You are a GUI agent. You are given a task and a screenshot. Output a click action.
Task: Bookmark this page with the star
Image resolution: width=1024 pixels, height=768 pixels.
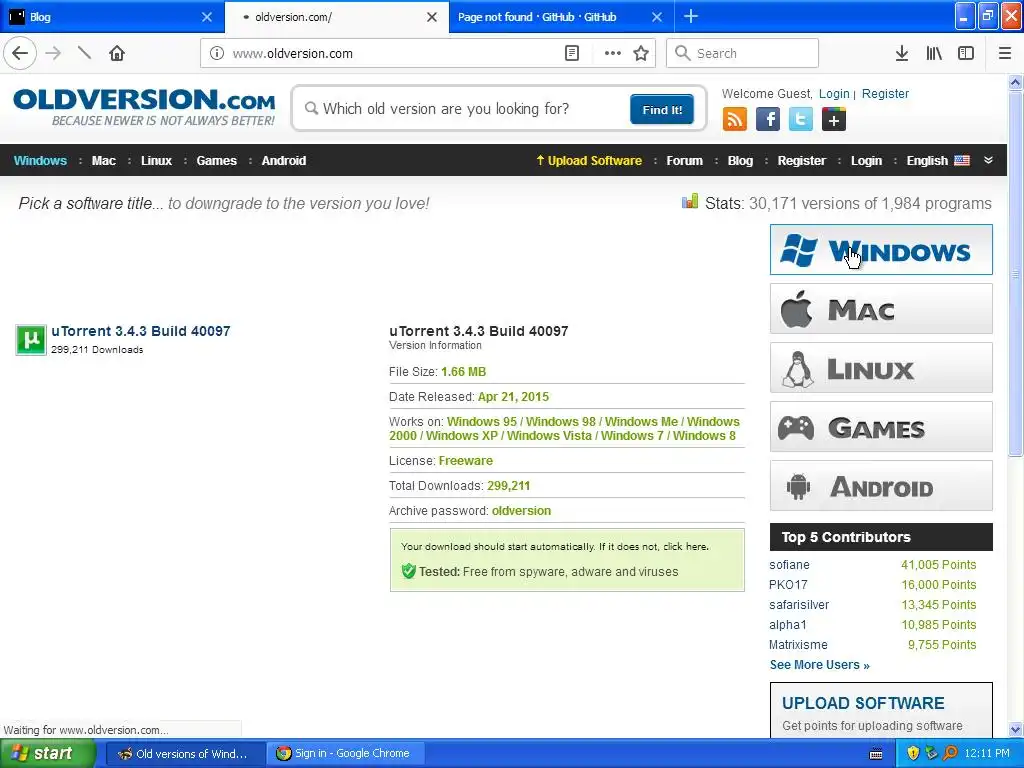[641, 54]
